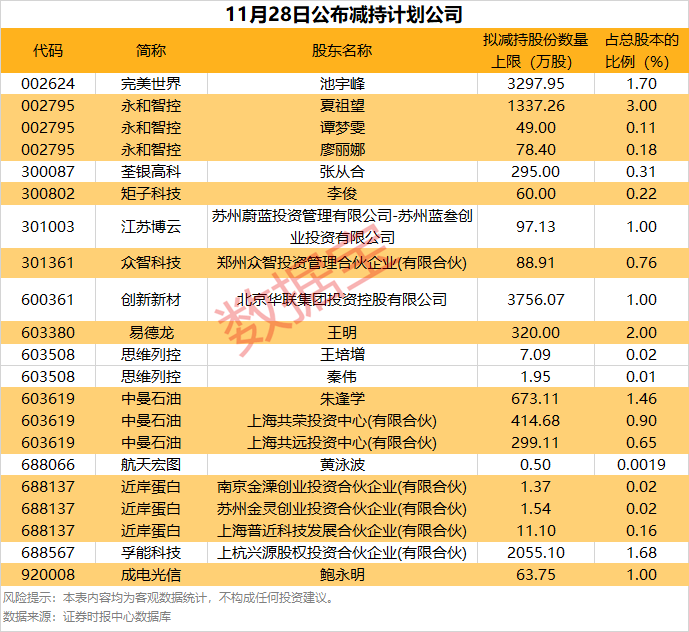689x632 pixels.
Task: Click the value 299.11
Action: click(x=535, y=442)
